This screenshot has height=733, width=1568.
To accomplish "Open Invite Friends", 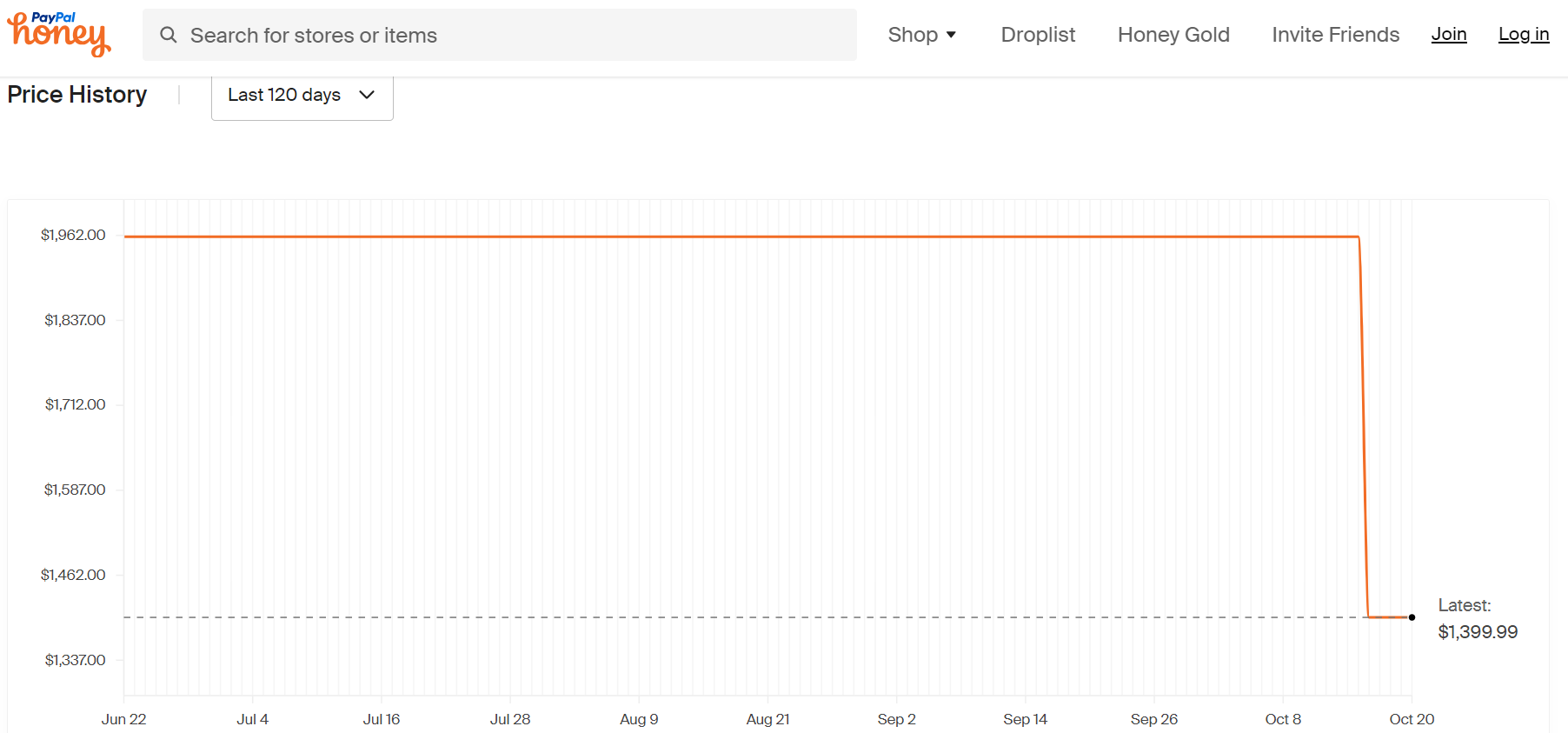I will click(x=1336, y=35).
